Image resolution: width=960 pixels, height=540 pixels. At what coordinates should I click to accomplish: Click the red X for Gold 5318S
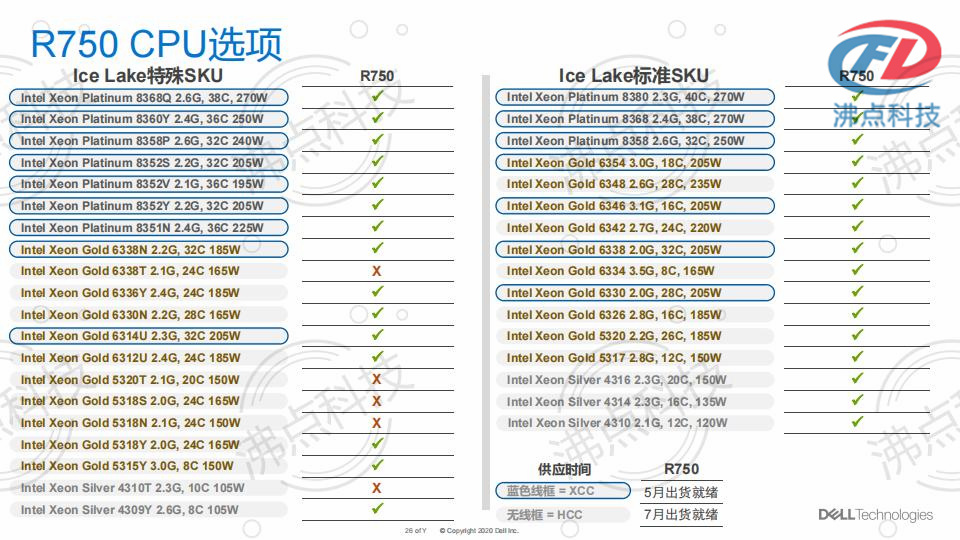[x=377, y=401]
